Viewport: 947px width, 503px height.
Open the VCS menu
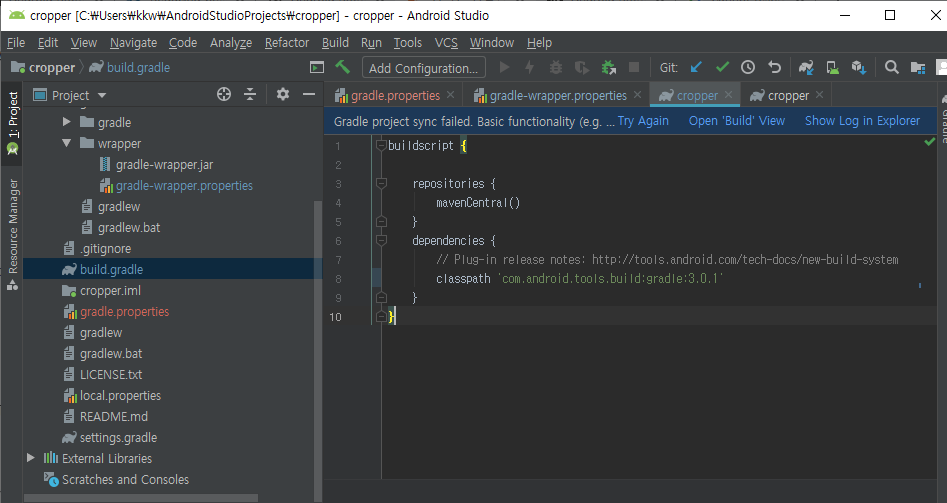click(x=446, y=42)
